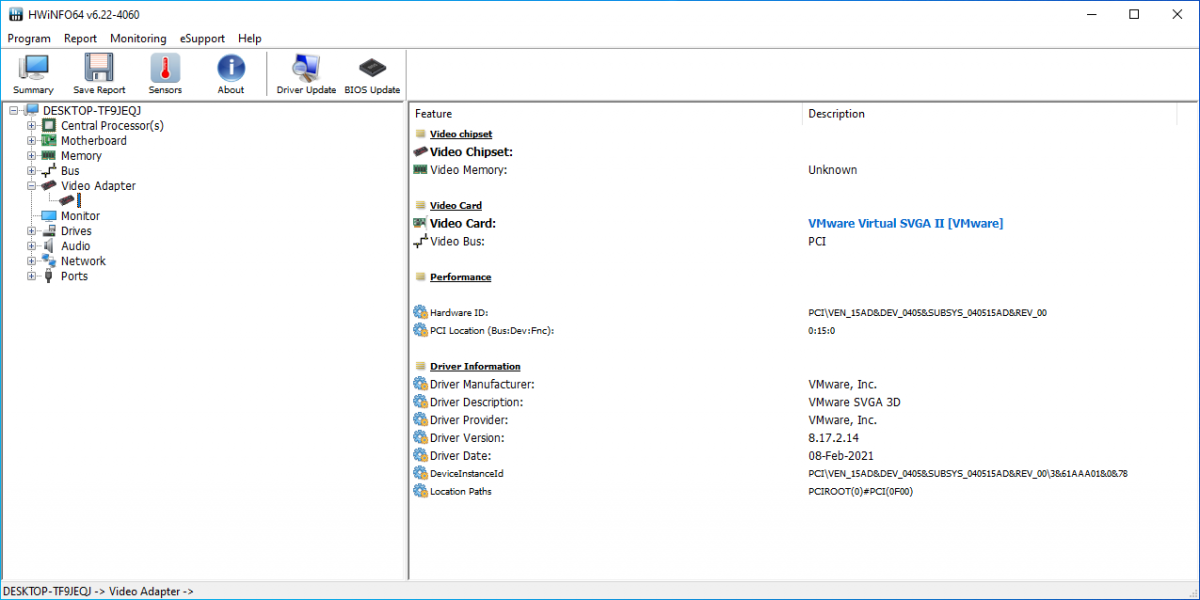Click the Feature column header
Screen dimensions: 1200x600
[434, 114]
